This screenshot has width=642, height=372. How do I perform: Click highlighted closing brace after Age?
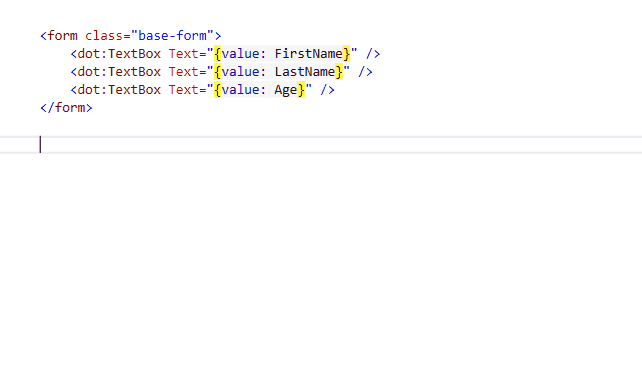[301, 90]
